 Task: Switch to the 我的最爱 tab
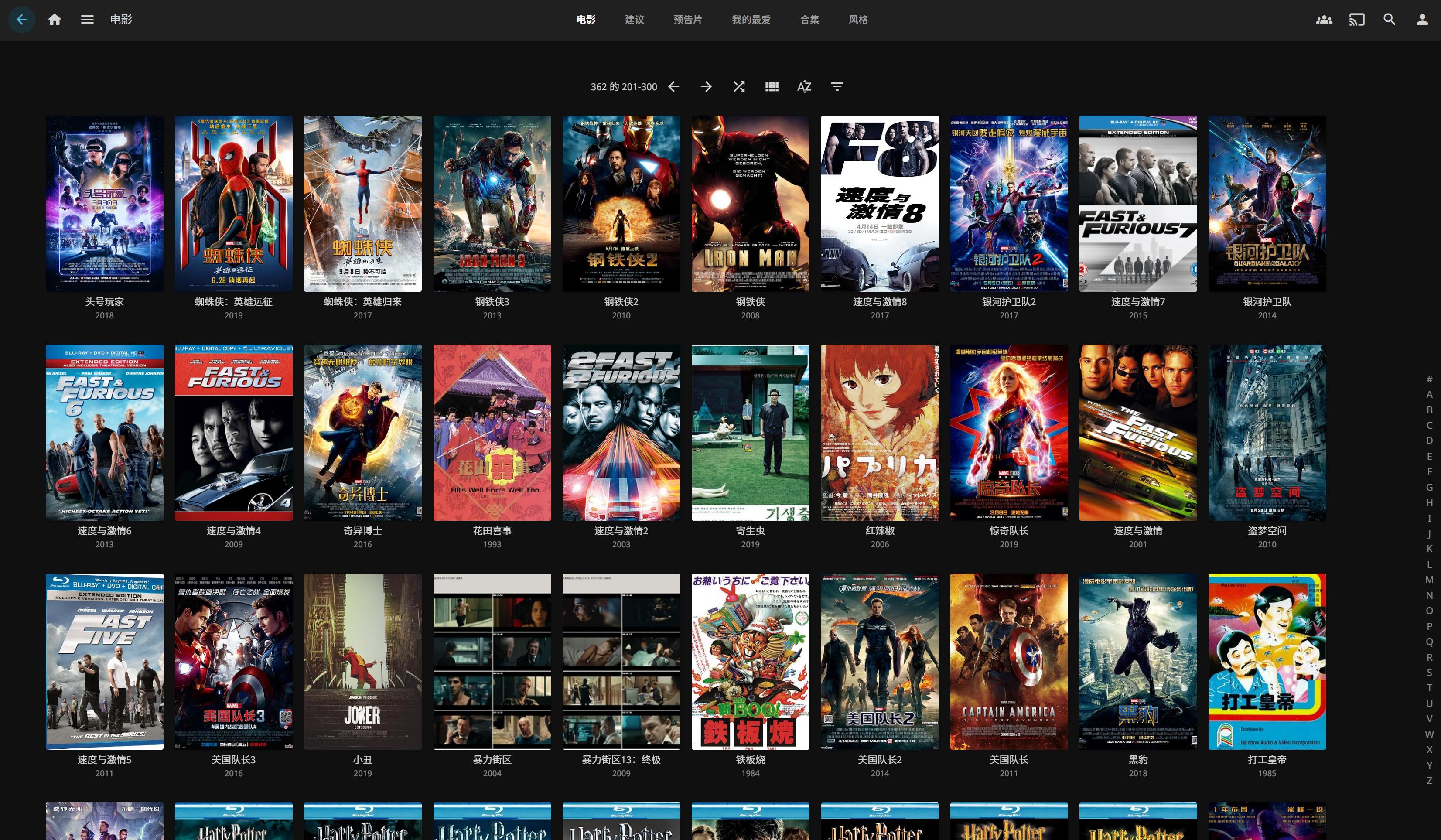751,20
